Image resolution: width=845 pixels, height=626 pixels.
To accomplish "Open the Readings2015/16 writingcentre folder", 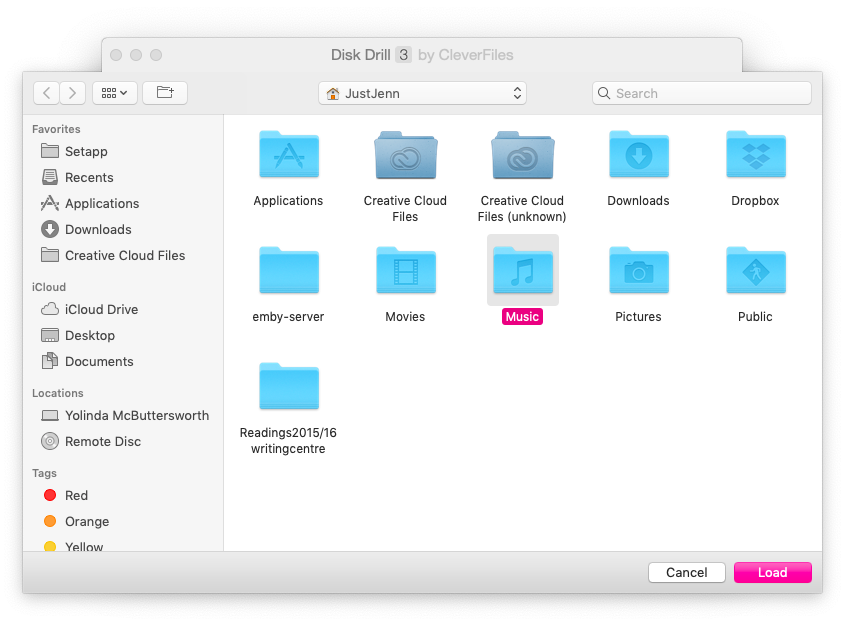I will click(x=288, y=387).
